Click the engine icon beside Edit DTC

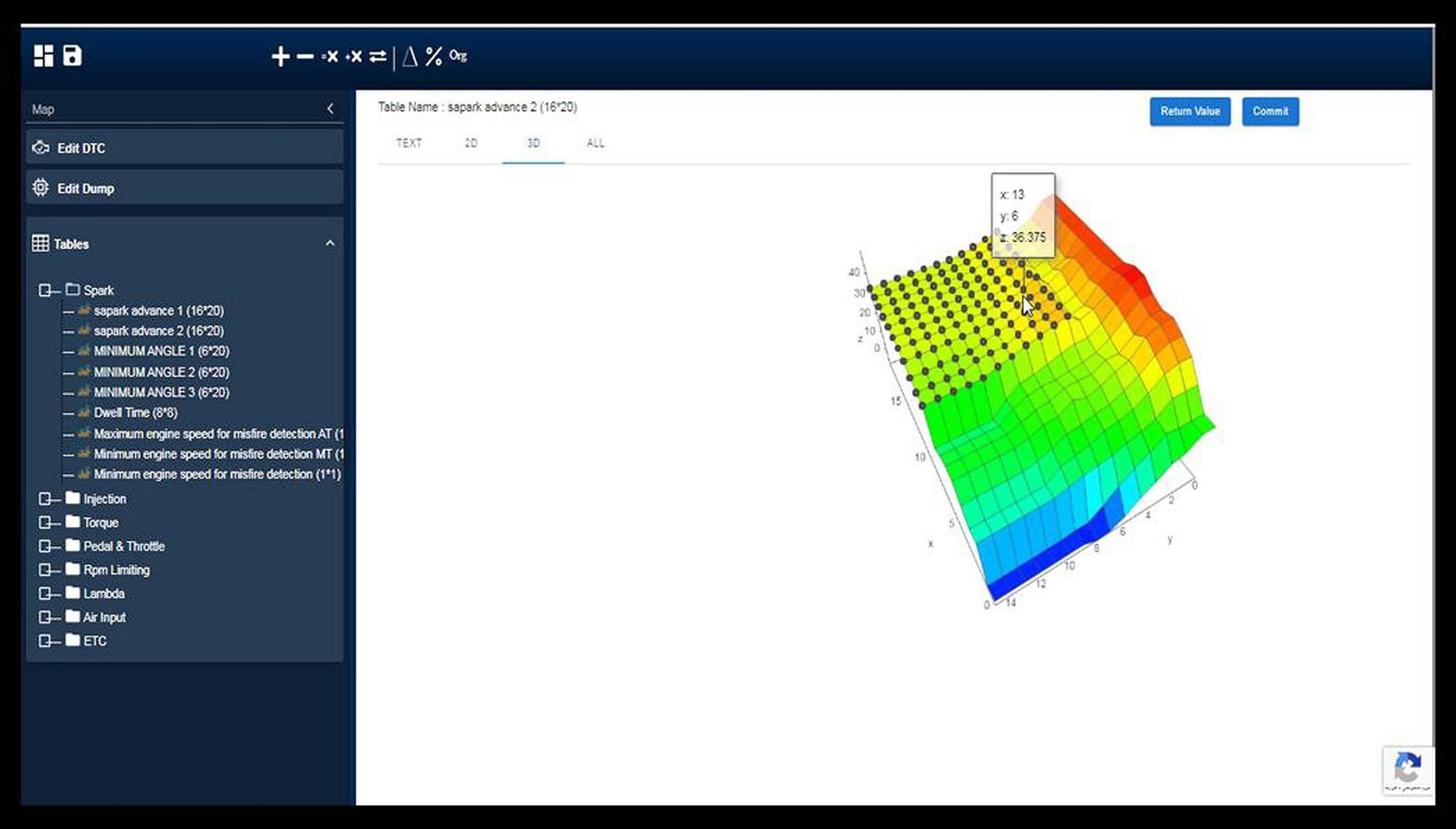point(40,148)
